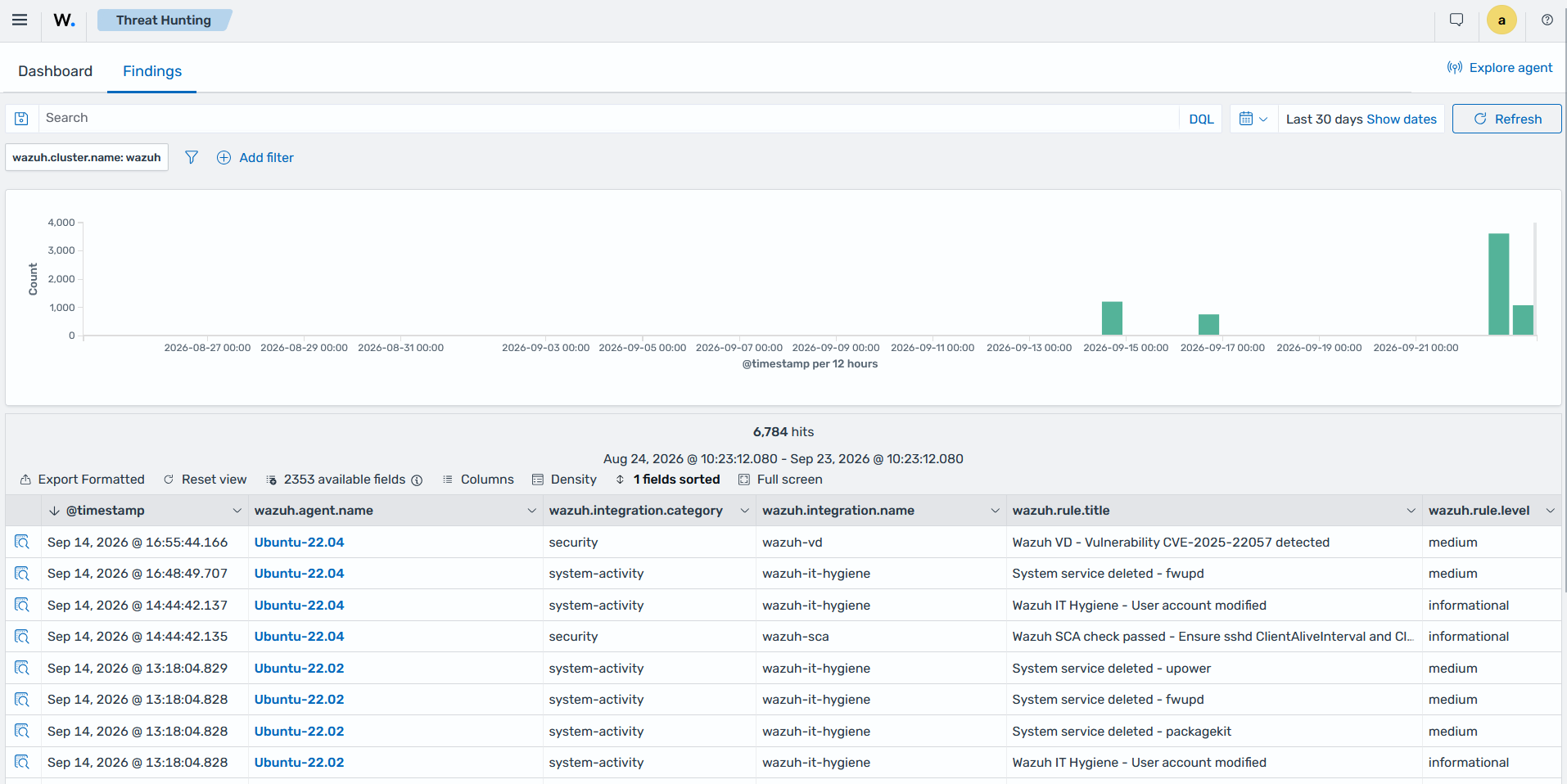Open @timestamp column options chevron
The image size is (1567, 784).
[x=237, y=511]
